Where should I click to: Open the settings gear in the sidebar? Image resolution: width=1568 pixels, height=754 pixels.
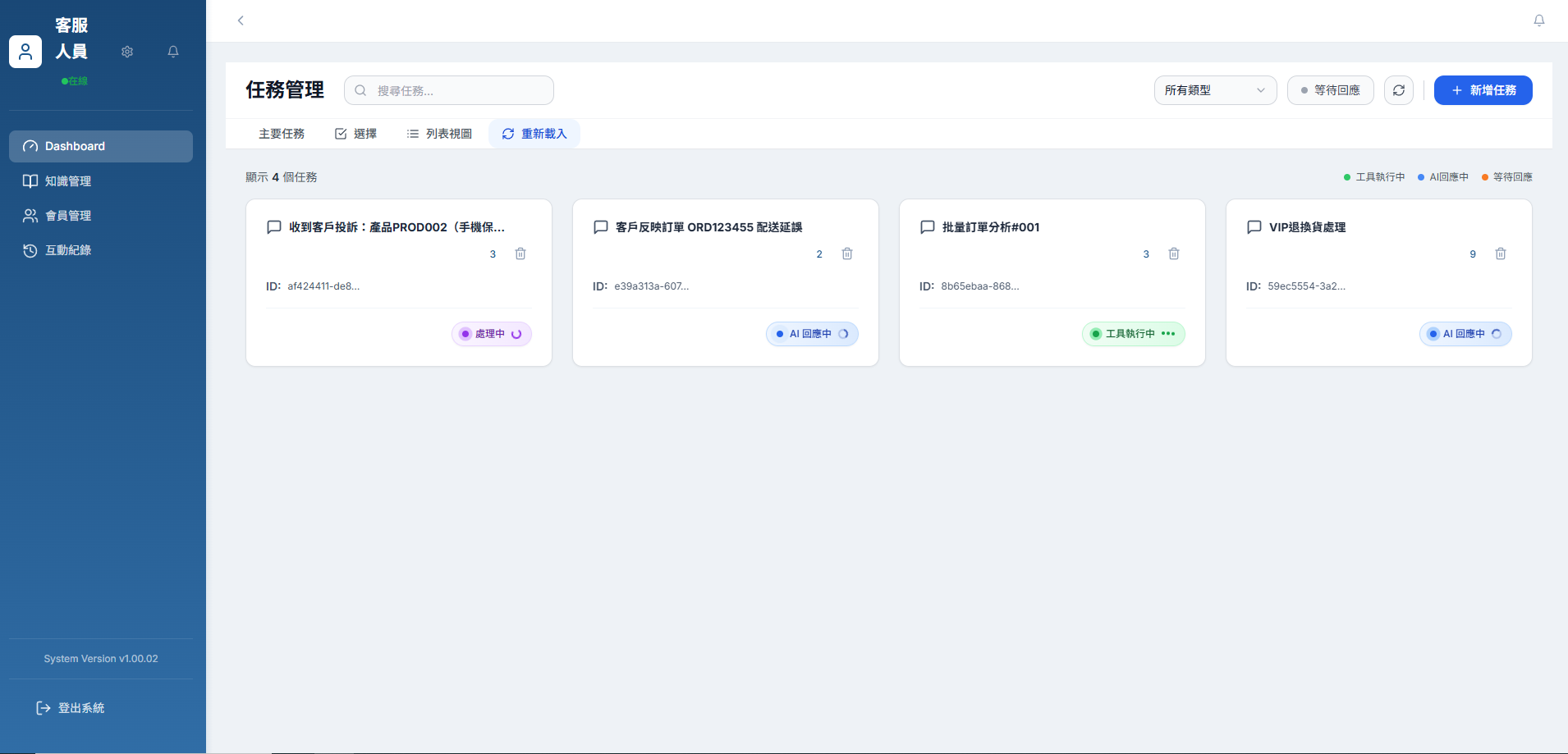[127, 52]
